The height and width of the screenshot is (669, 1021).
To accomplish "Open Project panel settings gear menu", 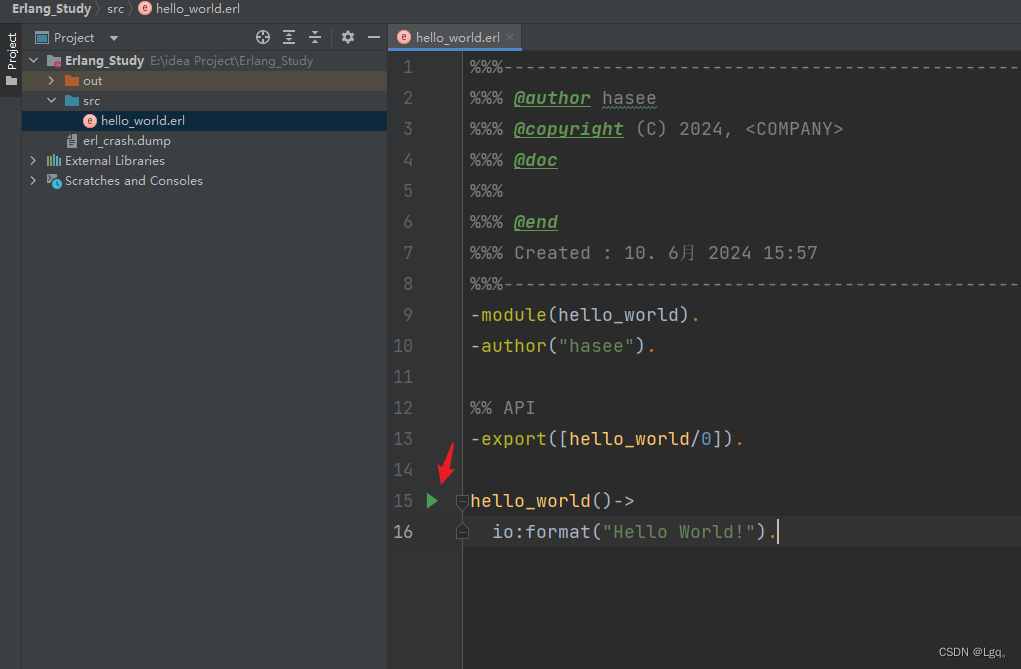I will 346,37.
